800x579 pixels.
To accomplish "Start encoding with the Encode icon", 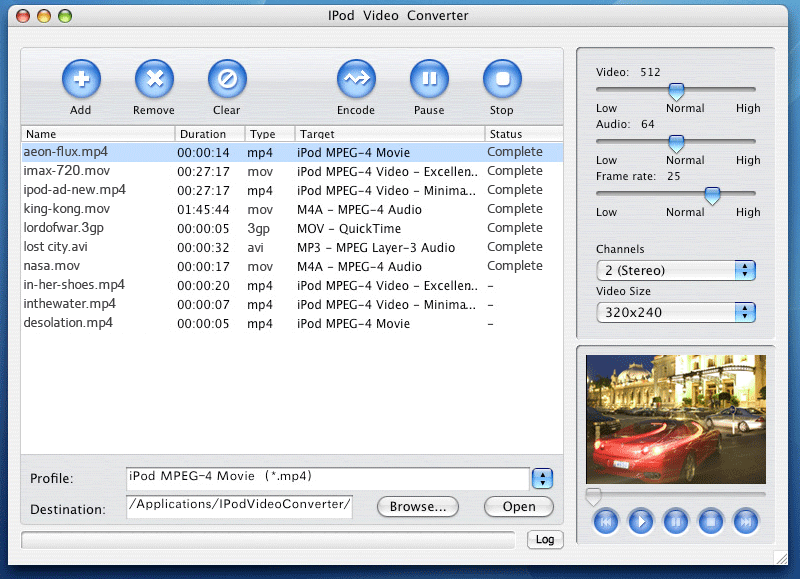I will 356,80.
